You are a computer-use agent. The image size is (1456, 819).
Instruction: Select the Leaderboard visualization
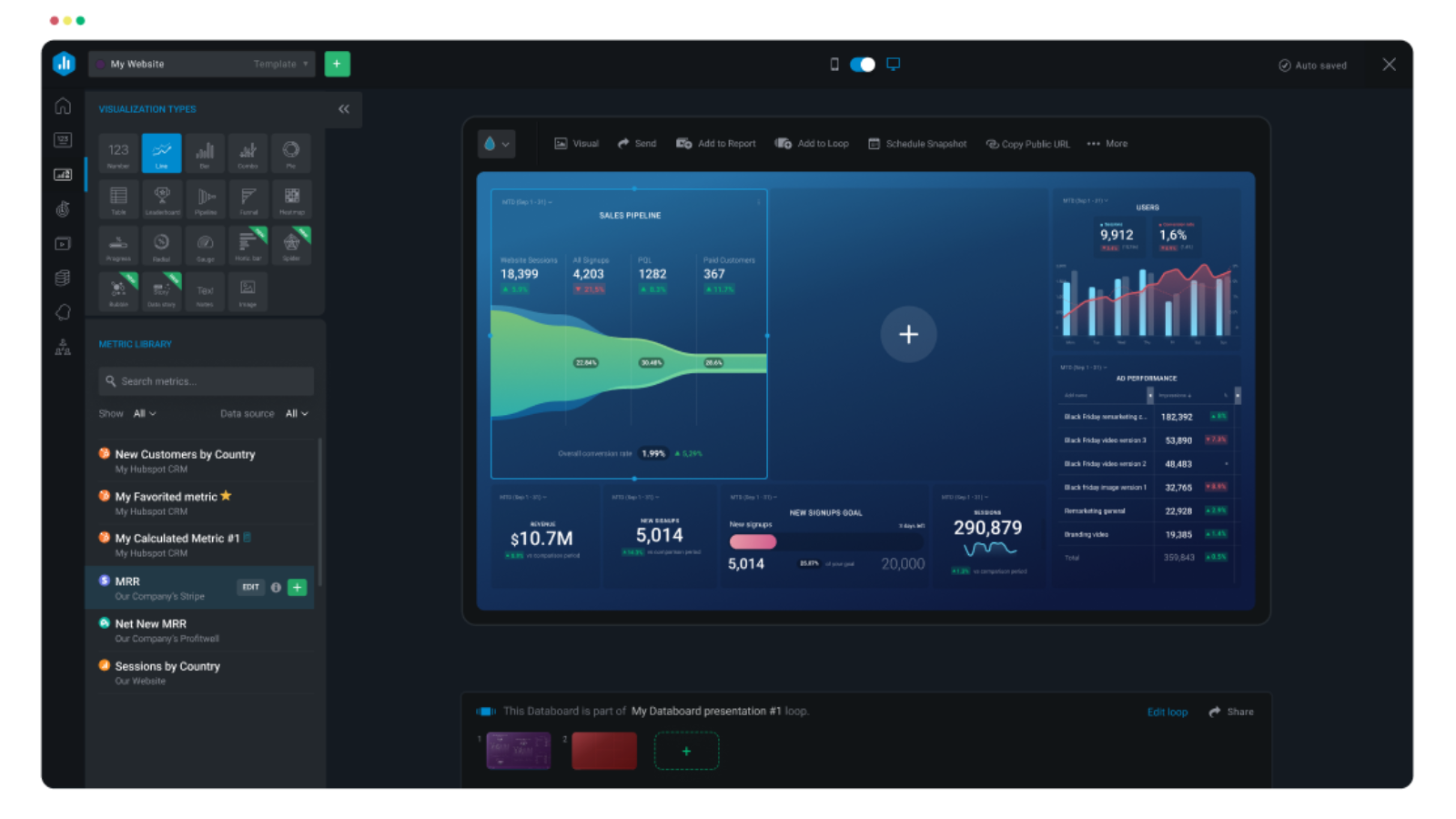(161, 199)
